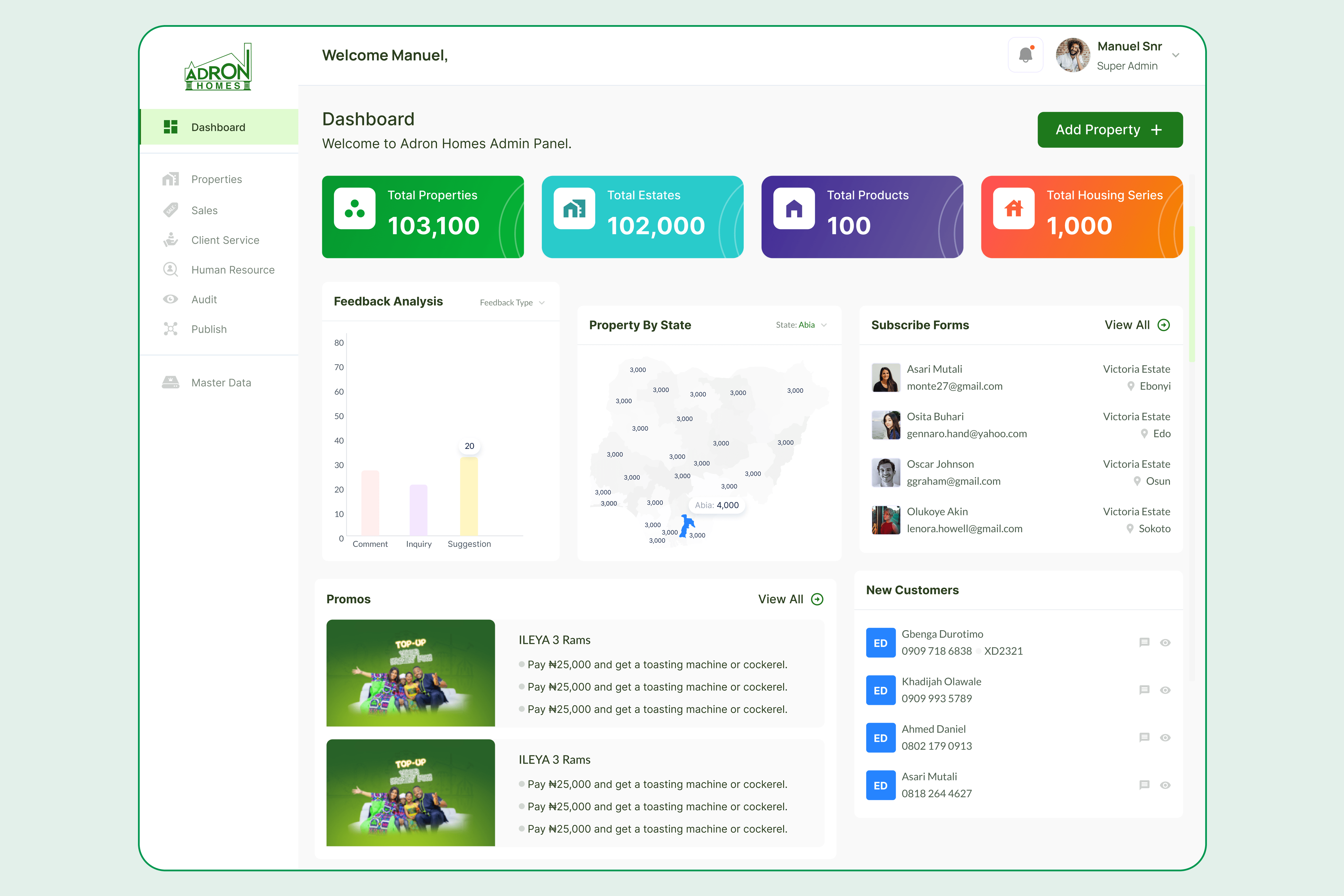View eye icon for Asari Mutali customer

click(1165, 785)
